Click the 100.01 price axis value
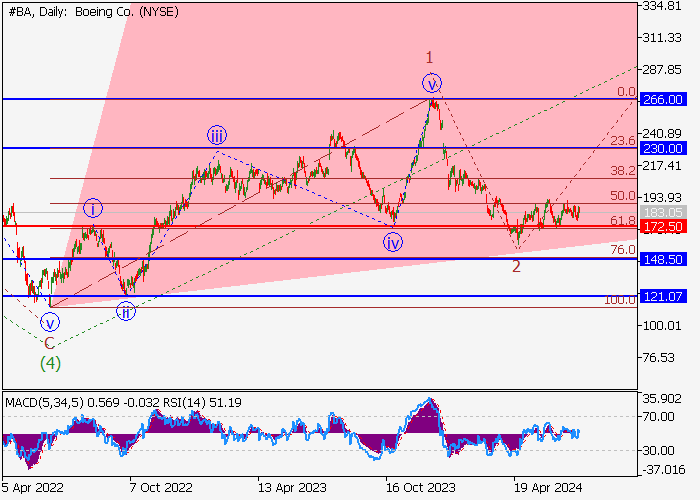The height and width of the screenshot is (500, 700). click(662, 325)
